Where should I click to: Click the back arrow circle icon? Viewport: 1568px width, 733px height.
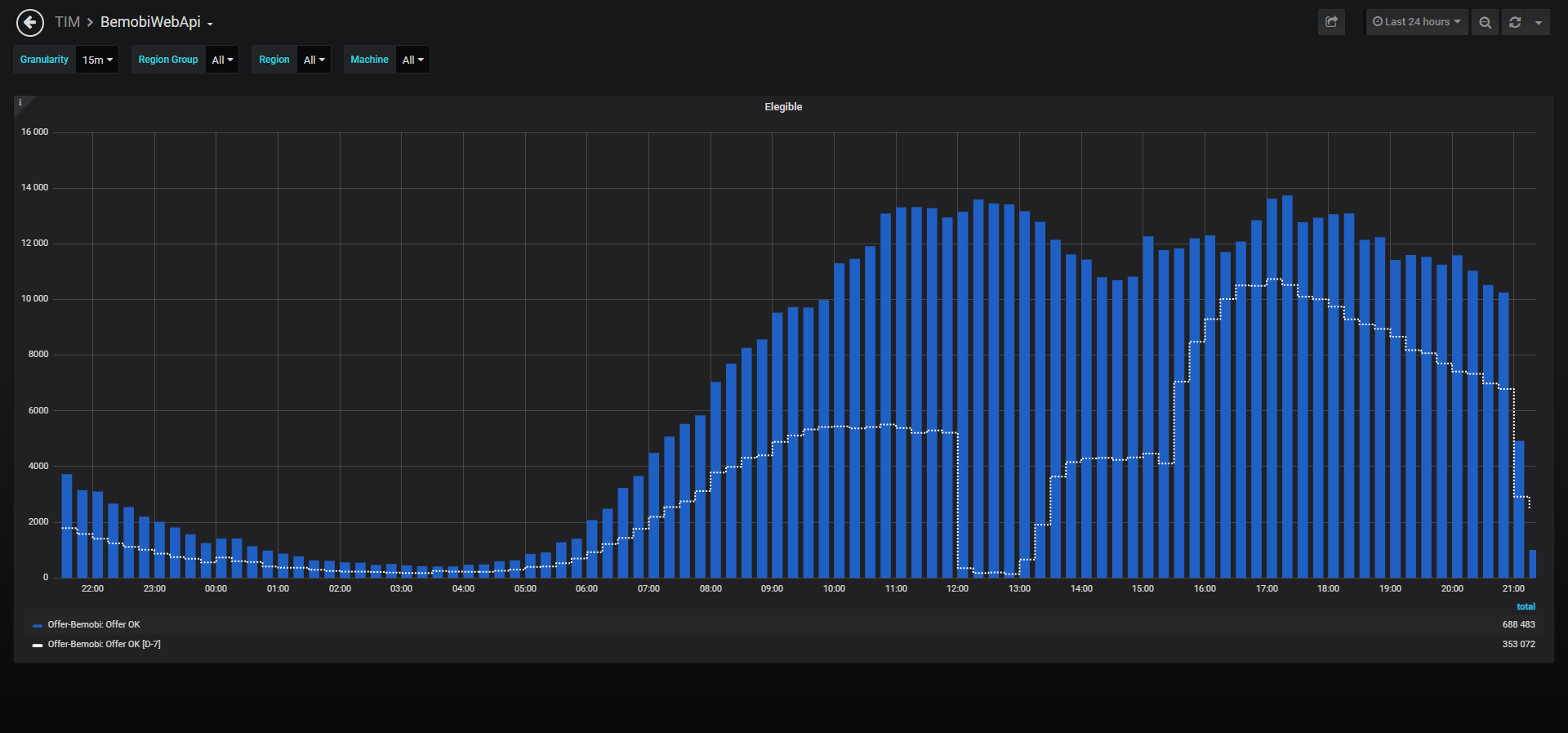(30, 22)
